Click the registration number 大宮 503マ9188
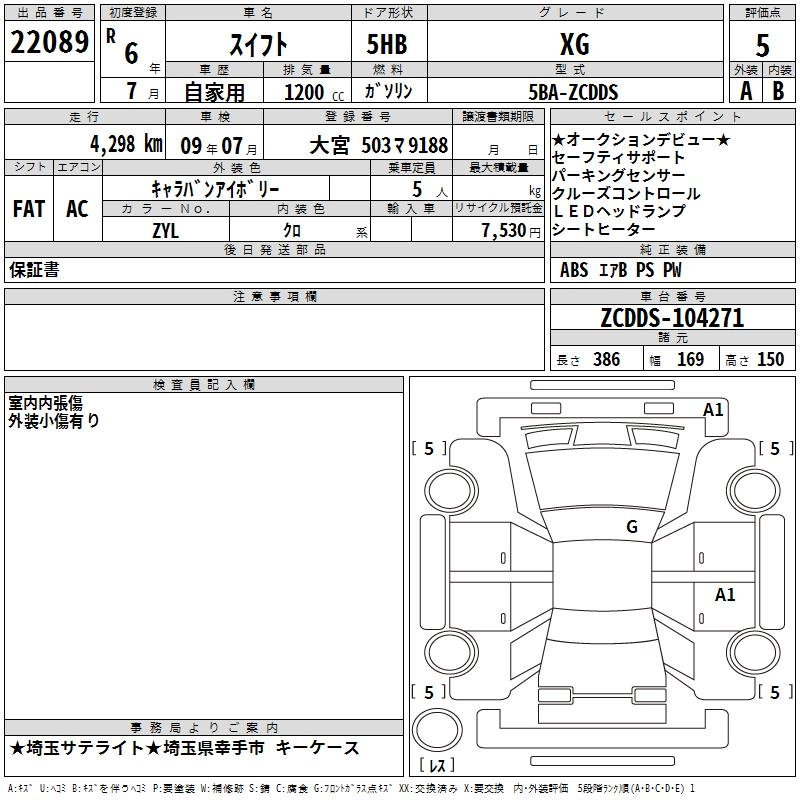Image resolution: width=800 pixels, height=800 pixels. [379, 145]
